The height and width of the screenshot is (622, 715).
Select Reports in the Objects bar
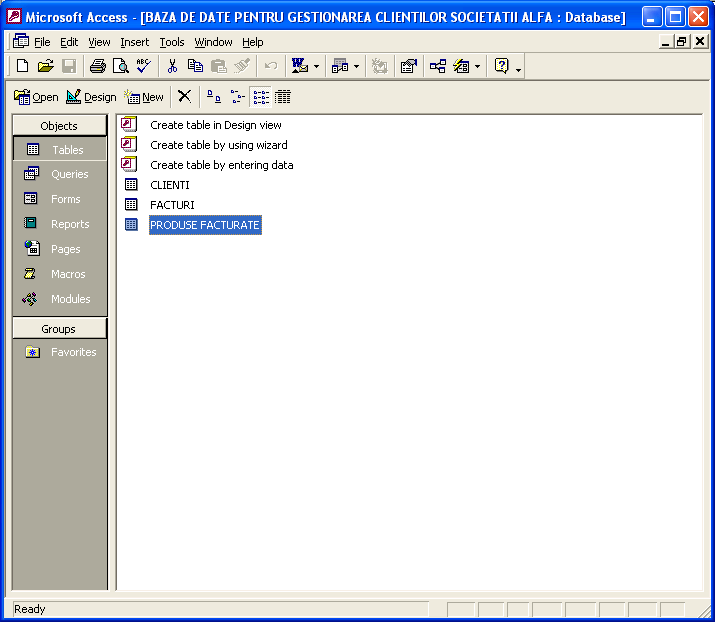tap(59, 224)
